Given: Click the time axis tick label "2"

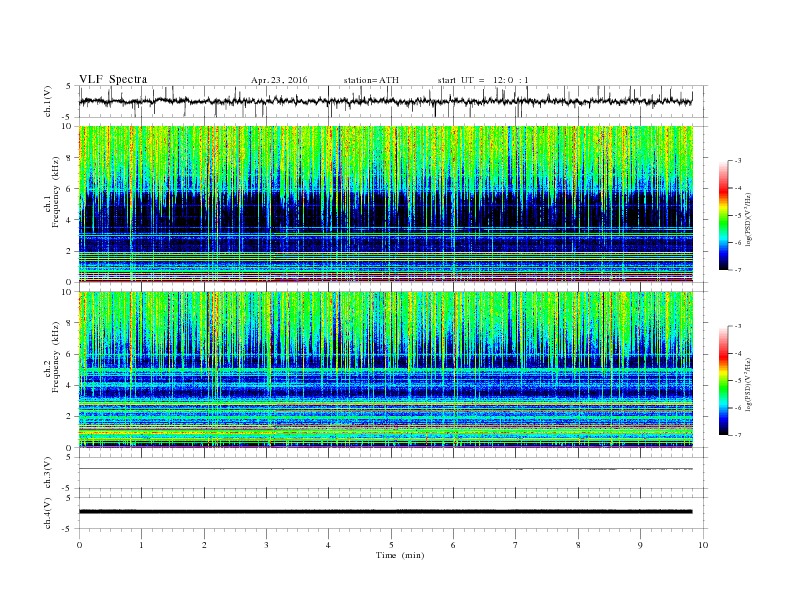Looking at the screenshot, I should click(x=204, y=545).
